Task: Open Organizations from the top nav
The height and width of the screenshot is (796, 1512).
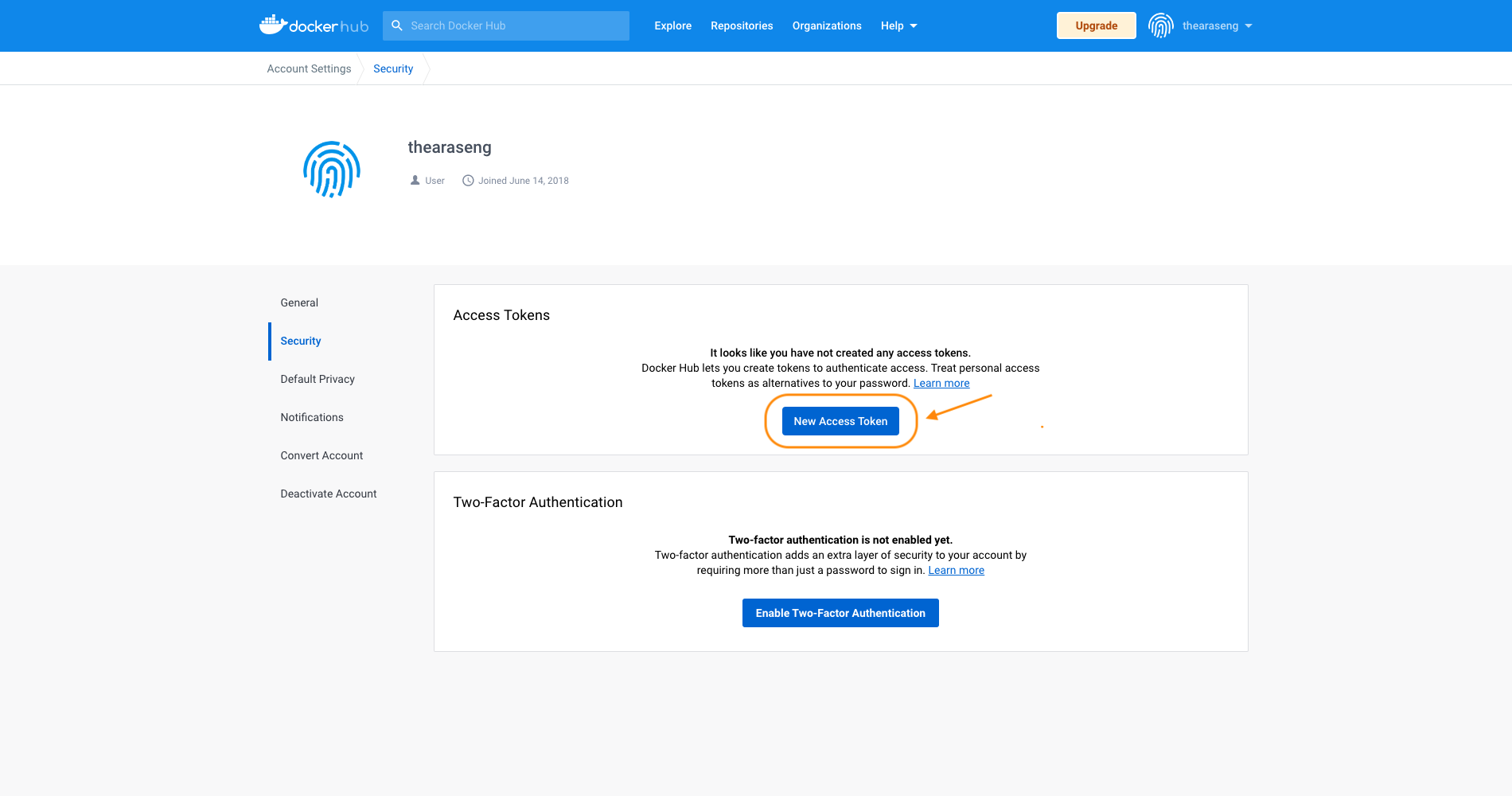Action: 827,25
